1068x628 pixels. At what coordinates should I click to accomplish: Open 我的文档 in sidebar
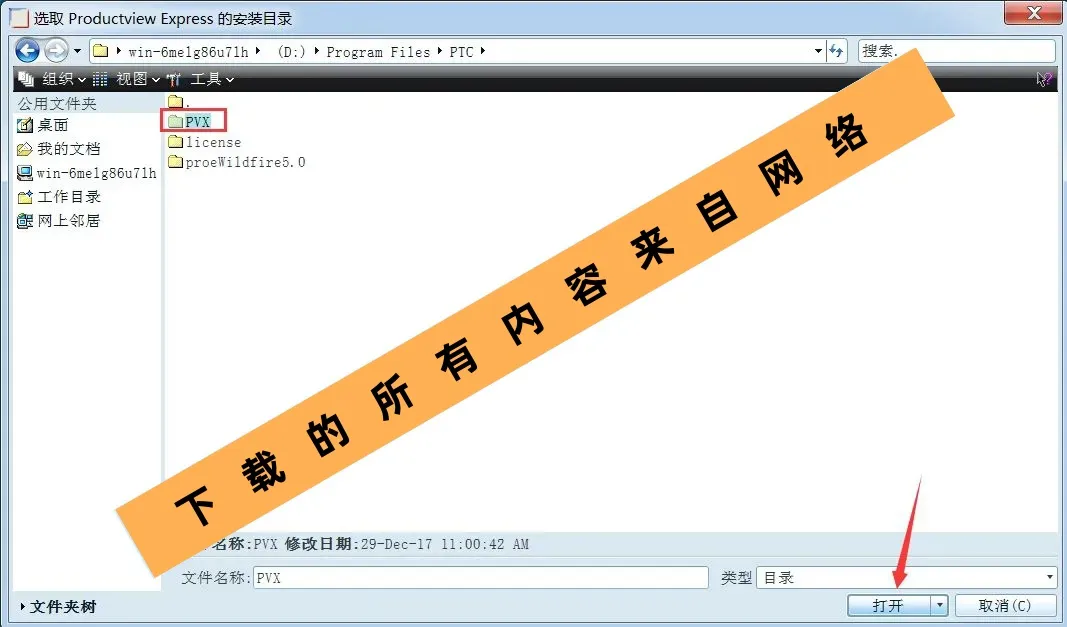pos(69,149)
